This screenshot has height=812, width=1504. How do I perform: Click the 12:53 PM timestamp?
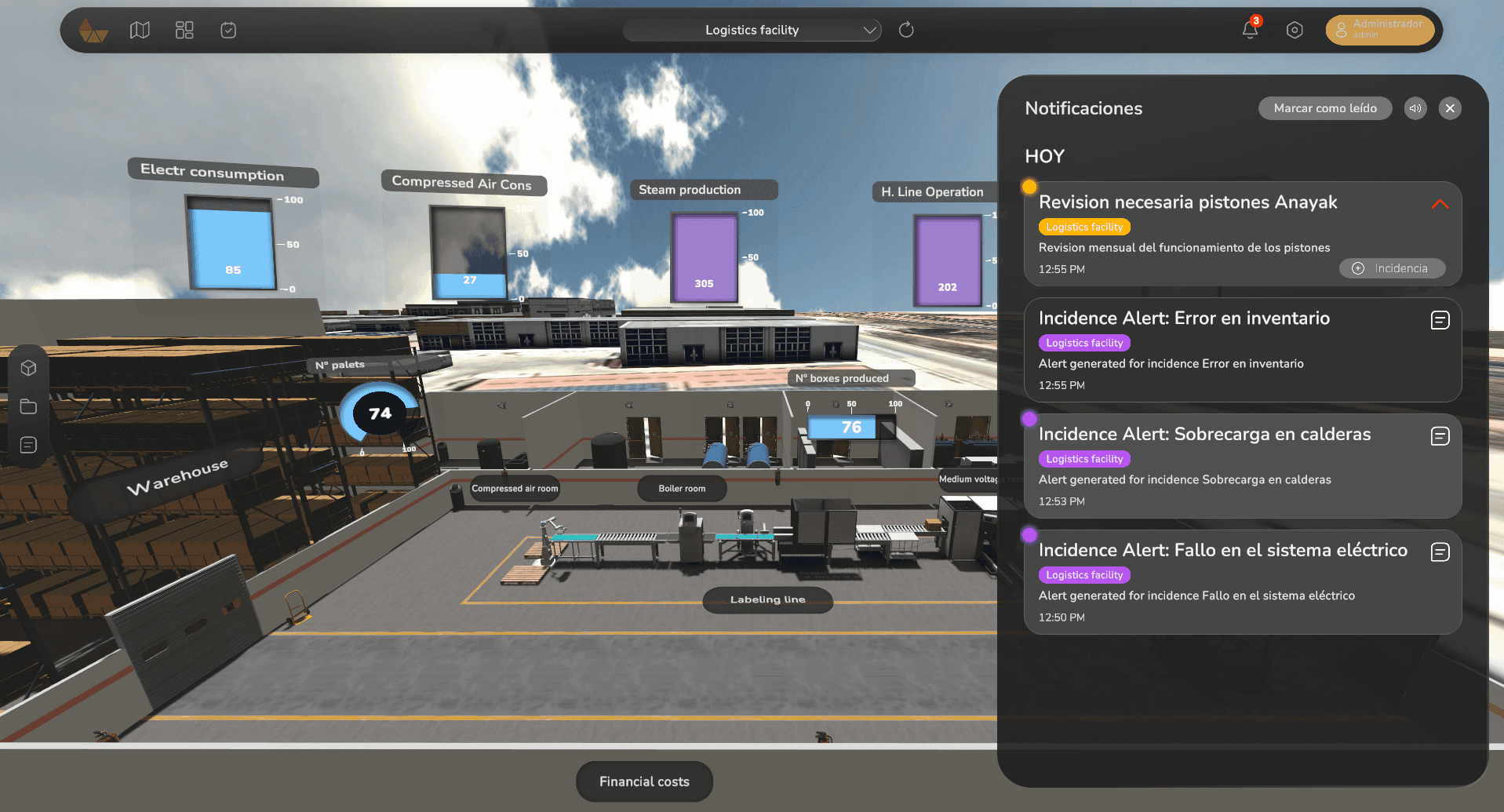1062,501
